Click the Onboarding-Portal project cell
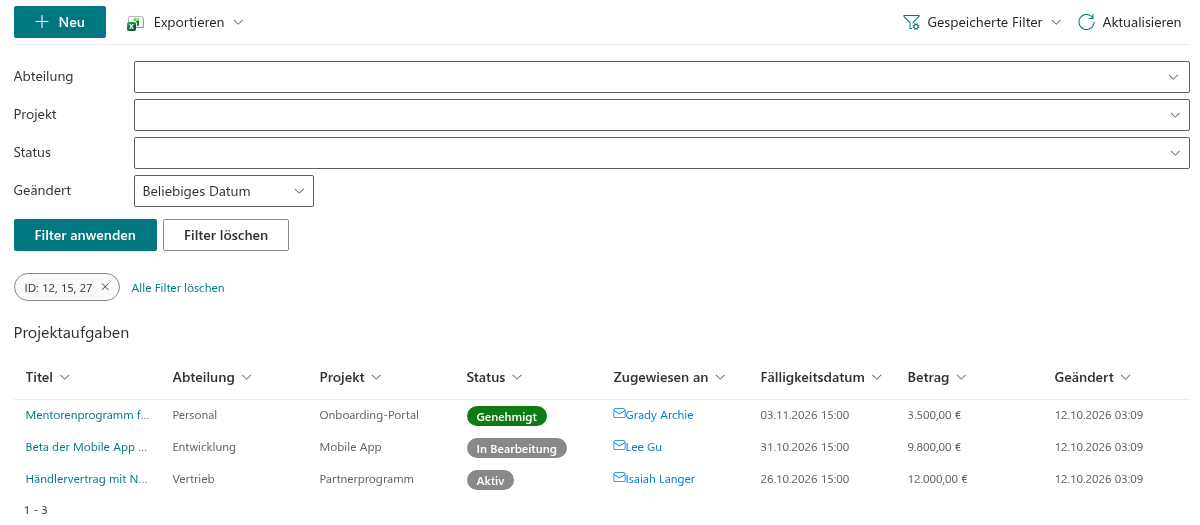 tap(369, 414)
